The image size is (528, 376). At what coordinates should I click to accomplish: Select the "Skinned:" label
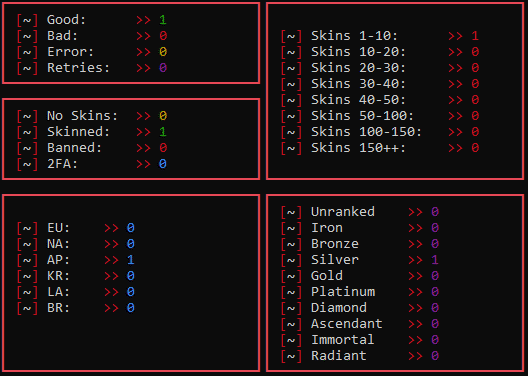coord(78,132)
